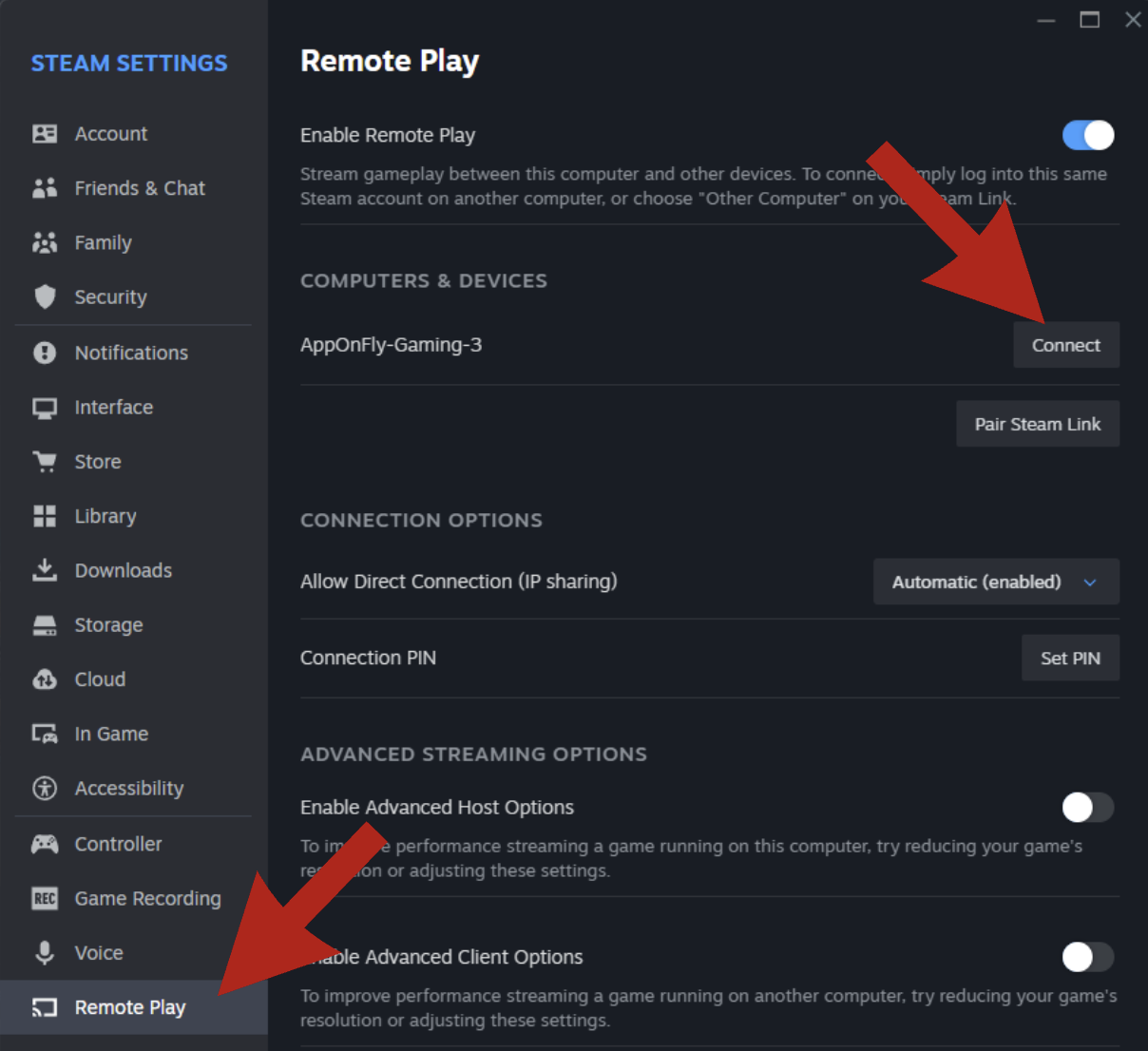This screenshot has width=1148, height=1051.
Task: Click the Pair Steam Link button
Action: (x=1037, y=424)
